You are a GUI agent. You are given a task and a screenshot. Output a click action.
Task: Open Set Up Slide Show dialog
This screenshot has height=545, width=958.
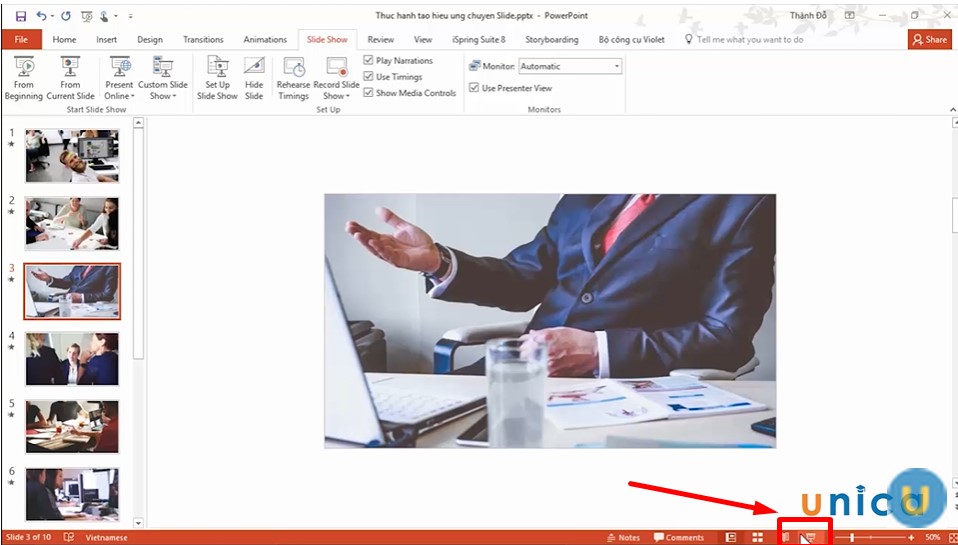point(217,78)
